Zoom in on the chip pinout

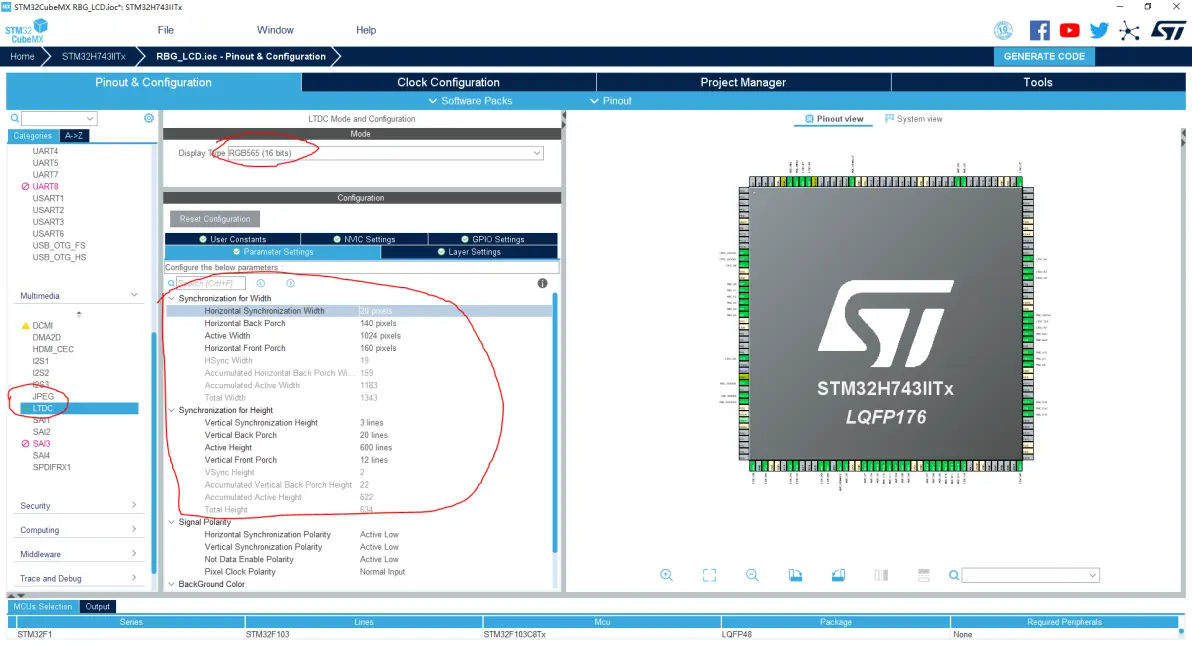666,575
